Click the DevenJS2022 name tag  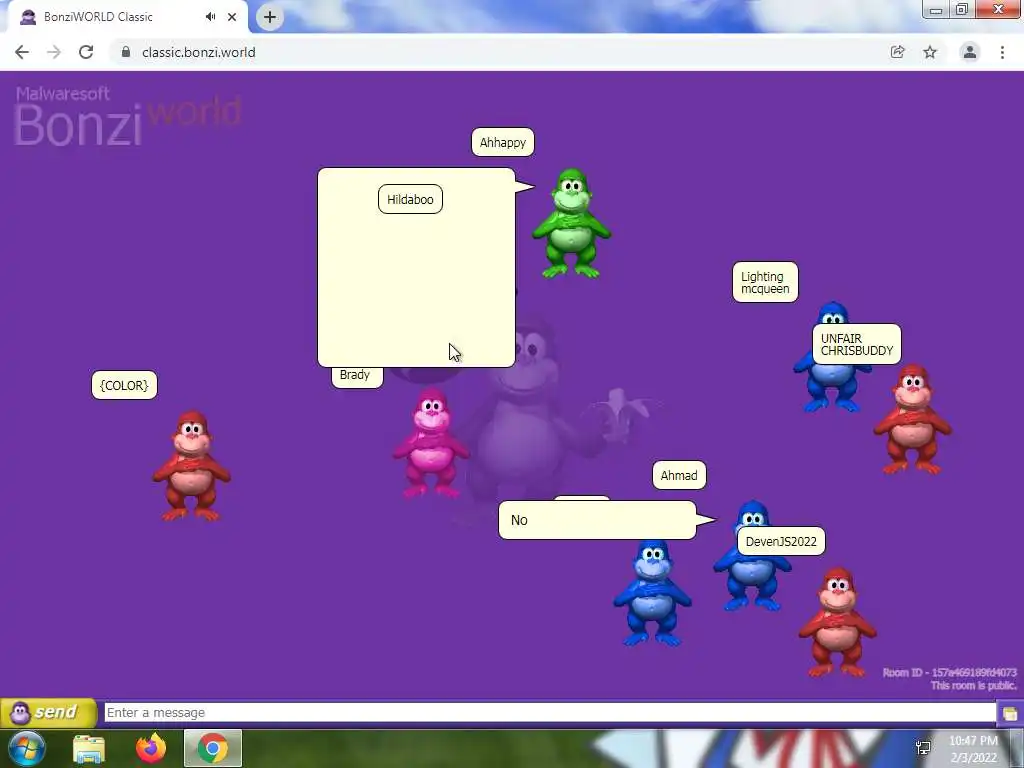781,541
